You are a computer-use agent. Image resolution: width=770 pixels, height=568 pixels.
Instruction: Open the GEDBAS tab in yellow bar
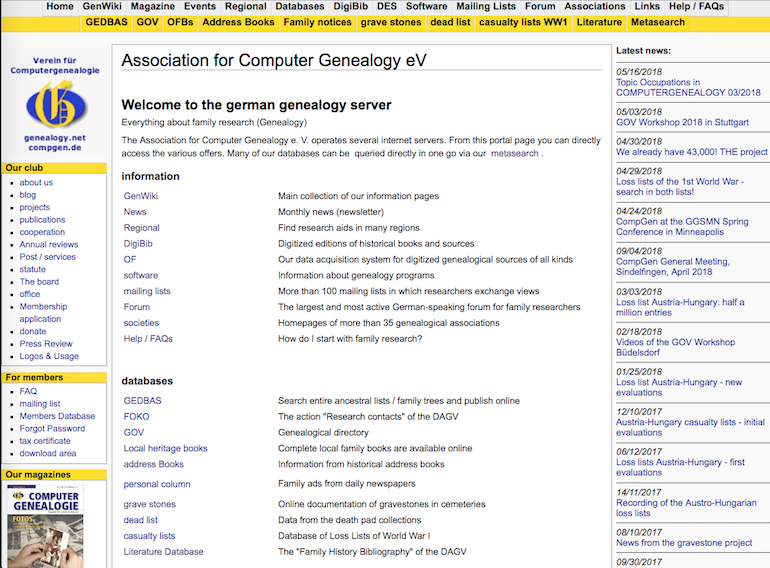107,23
